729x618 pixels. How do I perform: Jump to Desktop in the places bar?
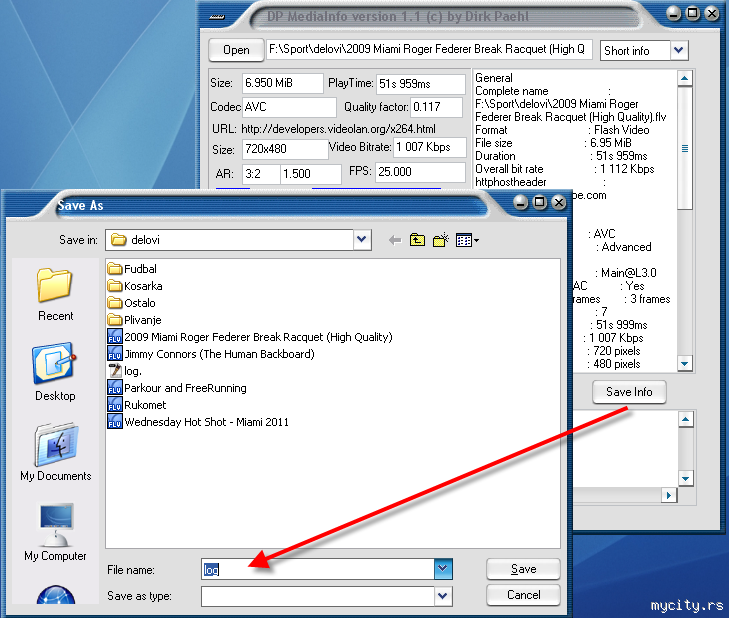pos(55,372)
